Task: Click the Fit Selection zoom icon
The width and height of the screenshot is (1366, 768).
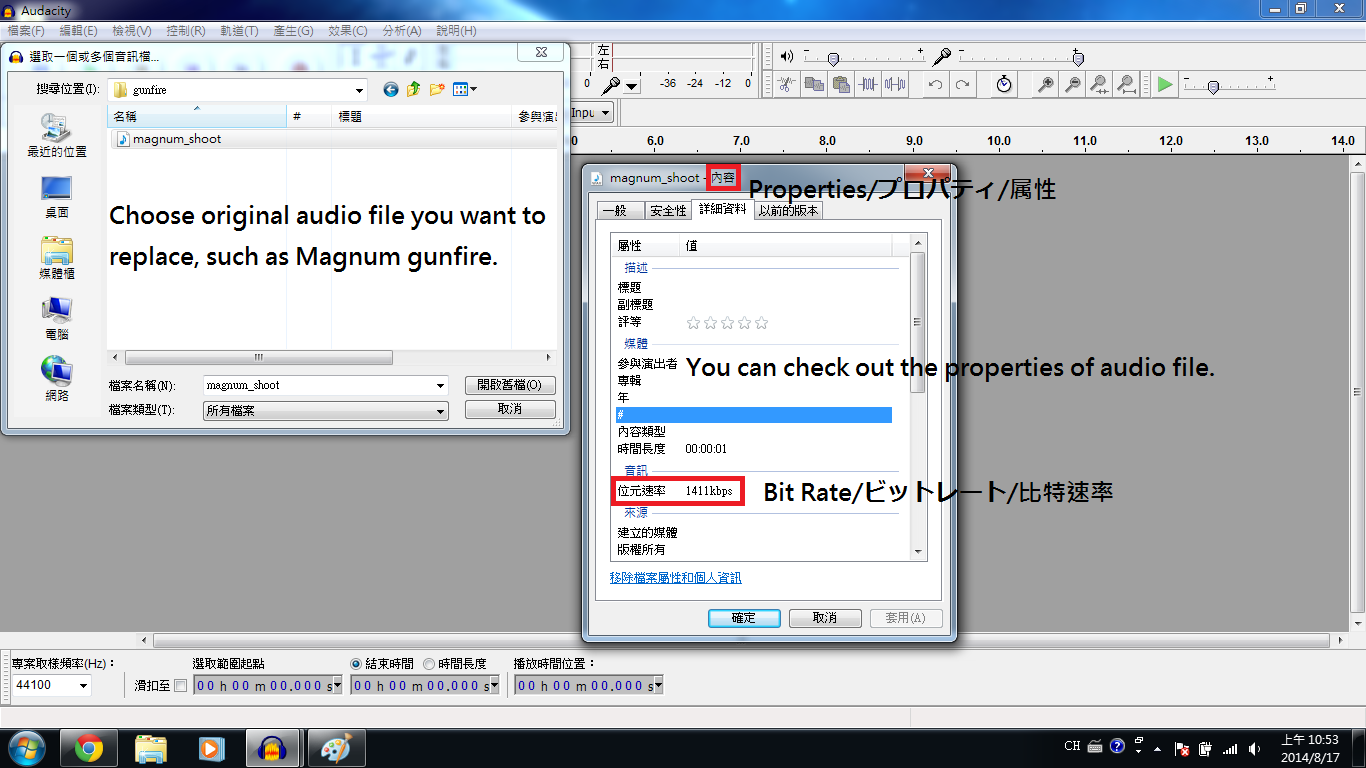Action: tap(1099, 85)
